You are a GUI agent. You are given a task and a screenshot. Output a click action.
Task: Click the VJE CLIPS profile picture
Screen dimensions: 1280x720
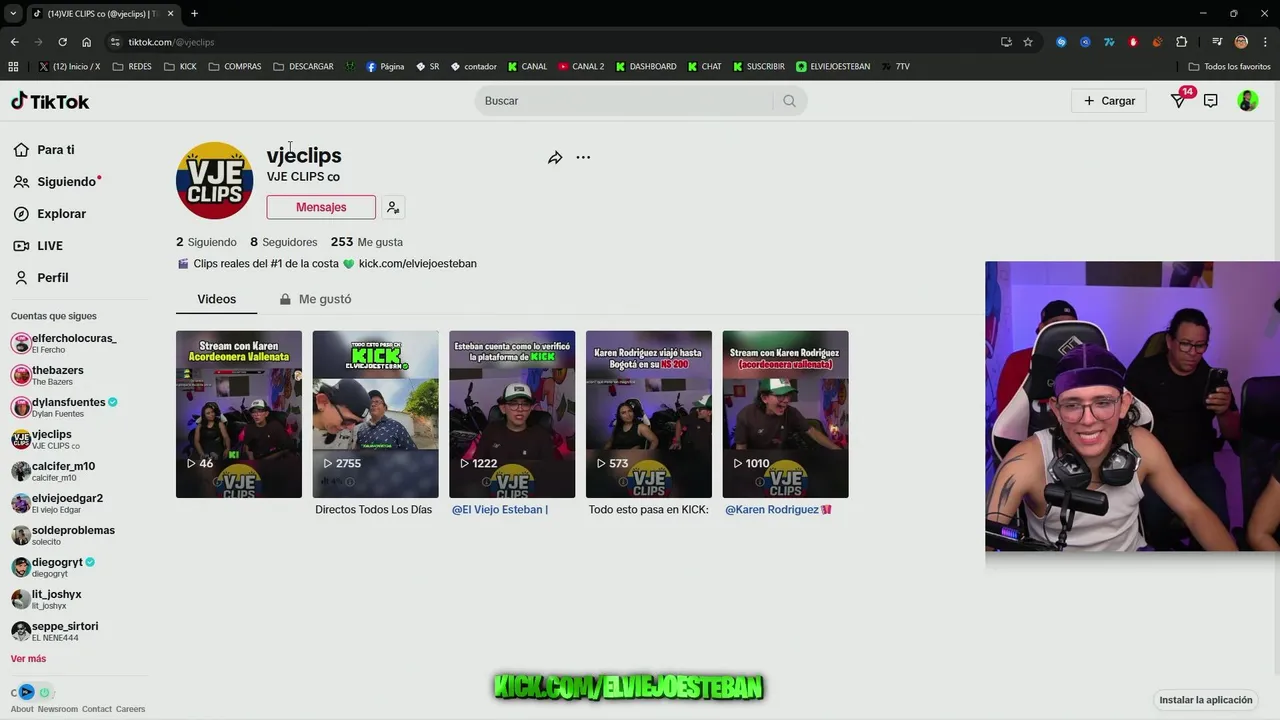215,181
